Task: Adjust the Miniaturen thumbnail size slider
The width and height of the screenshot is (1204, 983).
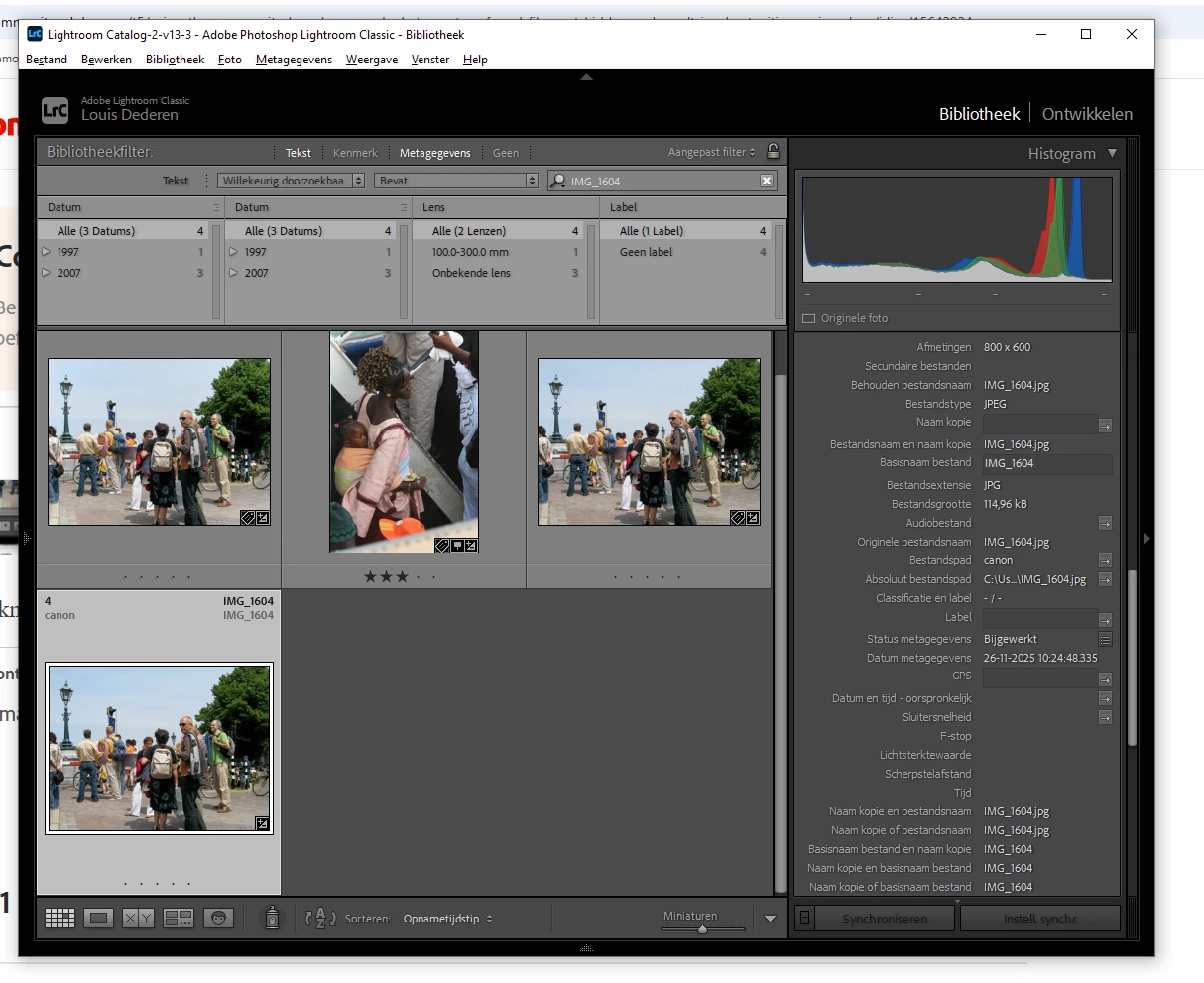Action: 703,929
